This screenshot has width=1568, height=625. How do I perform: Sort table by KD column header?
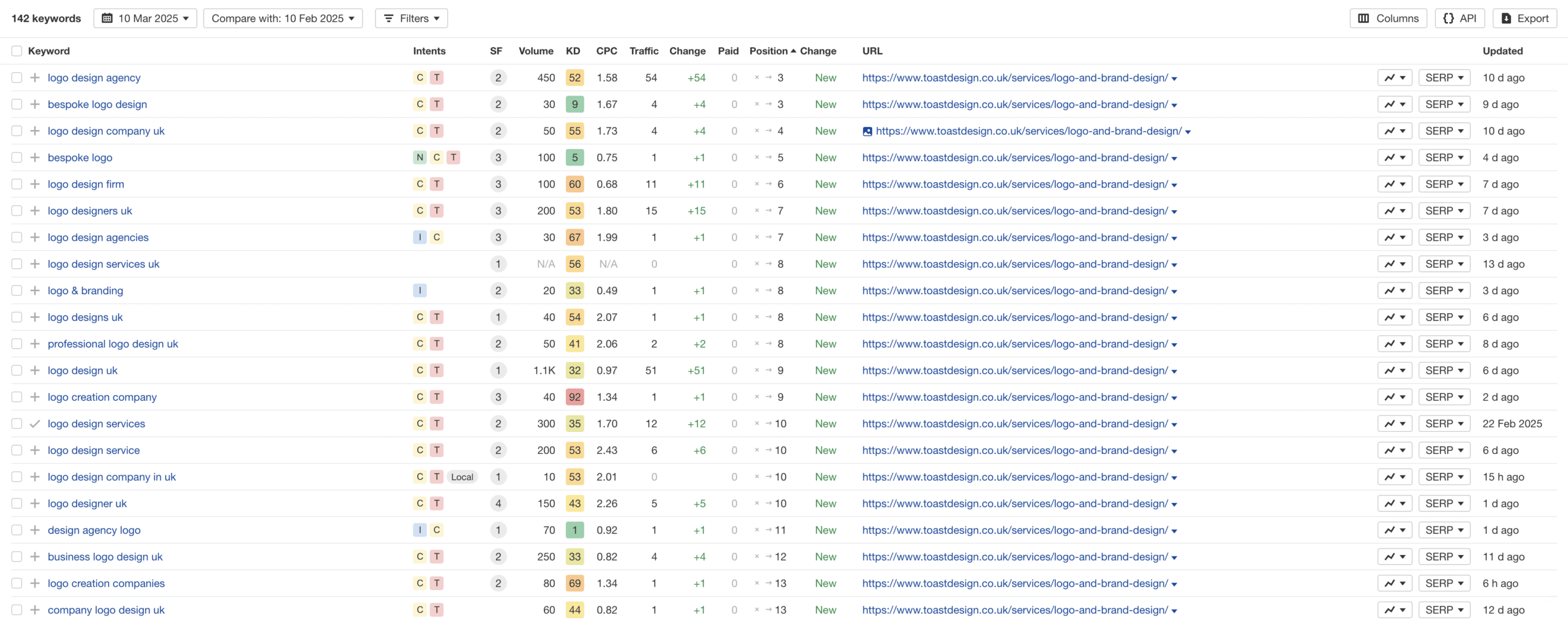(573, 51)
